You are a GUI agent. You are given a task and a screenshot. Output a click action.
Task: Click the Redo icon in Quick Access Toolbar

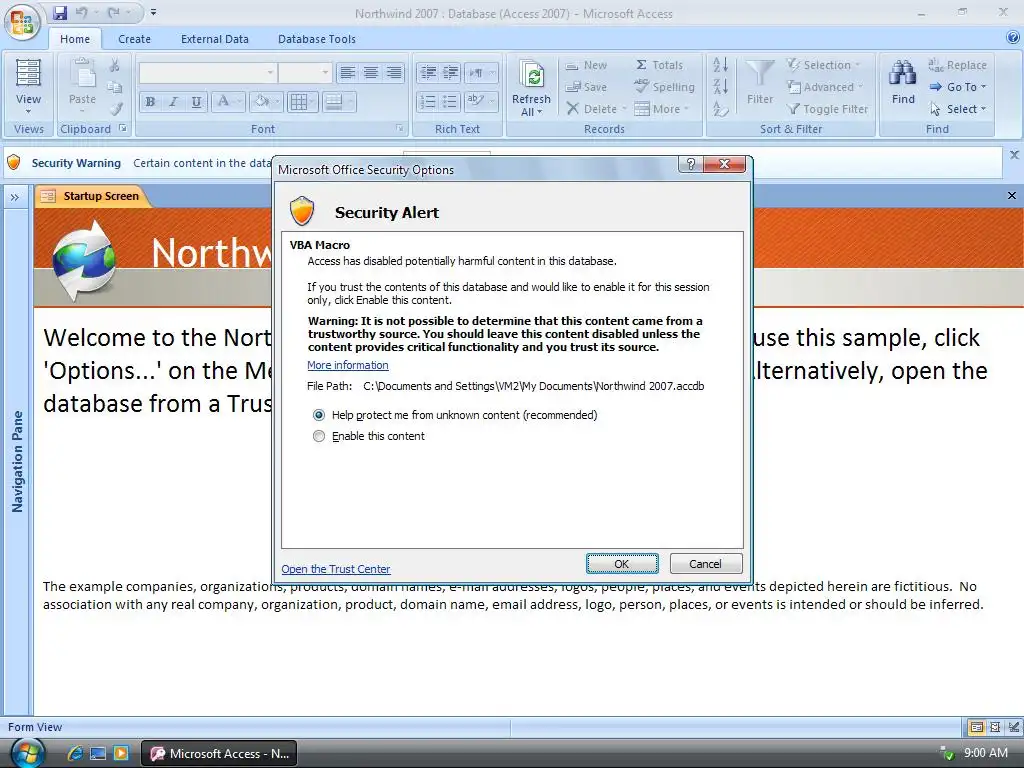tap(114, 12)
